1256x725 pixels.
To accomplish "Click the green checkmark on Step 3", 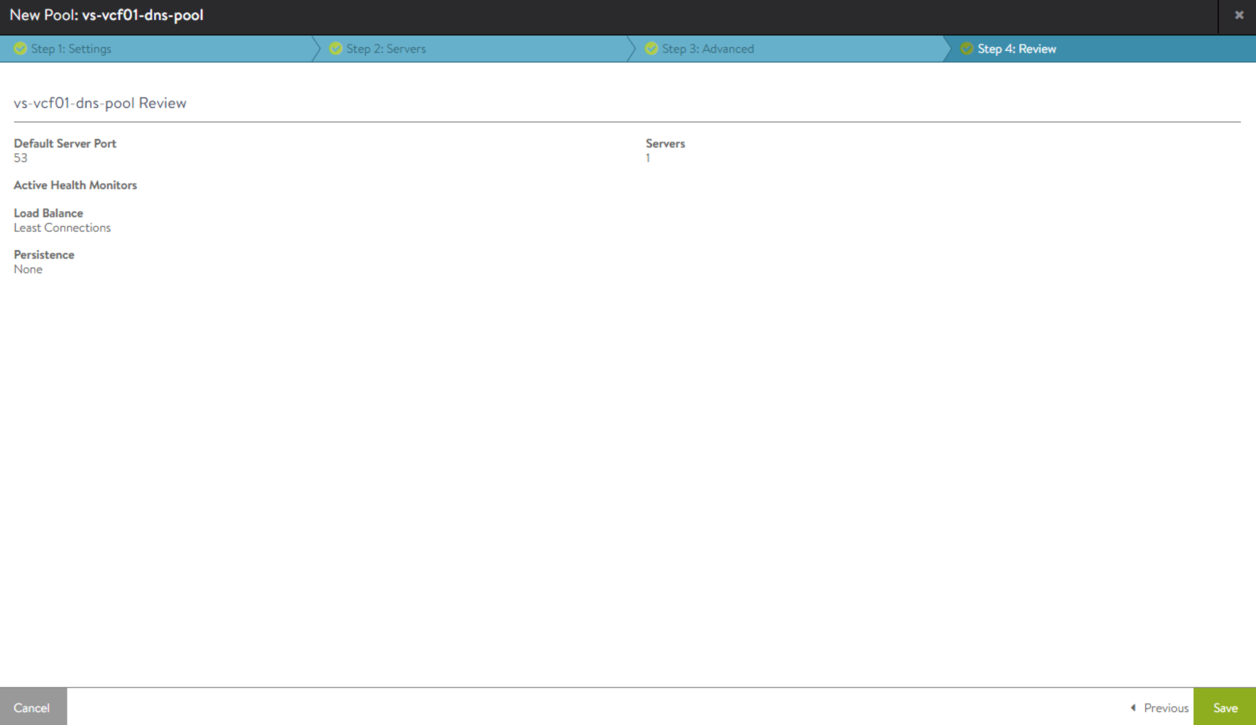I will click(x=651, y=49).
